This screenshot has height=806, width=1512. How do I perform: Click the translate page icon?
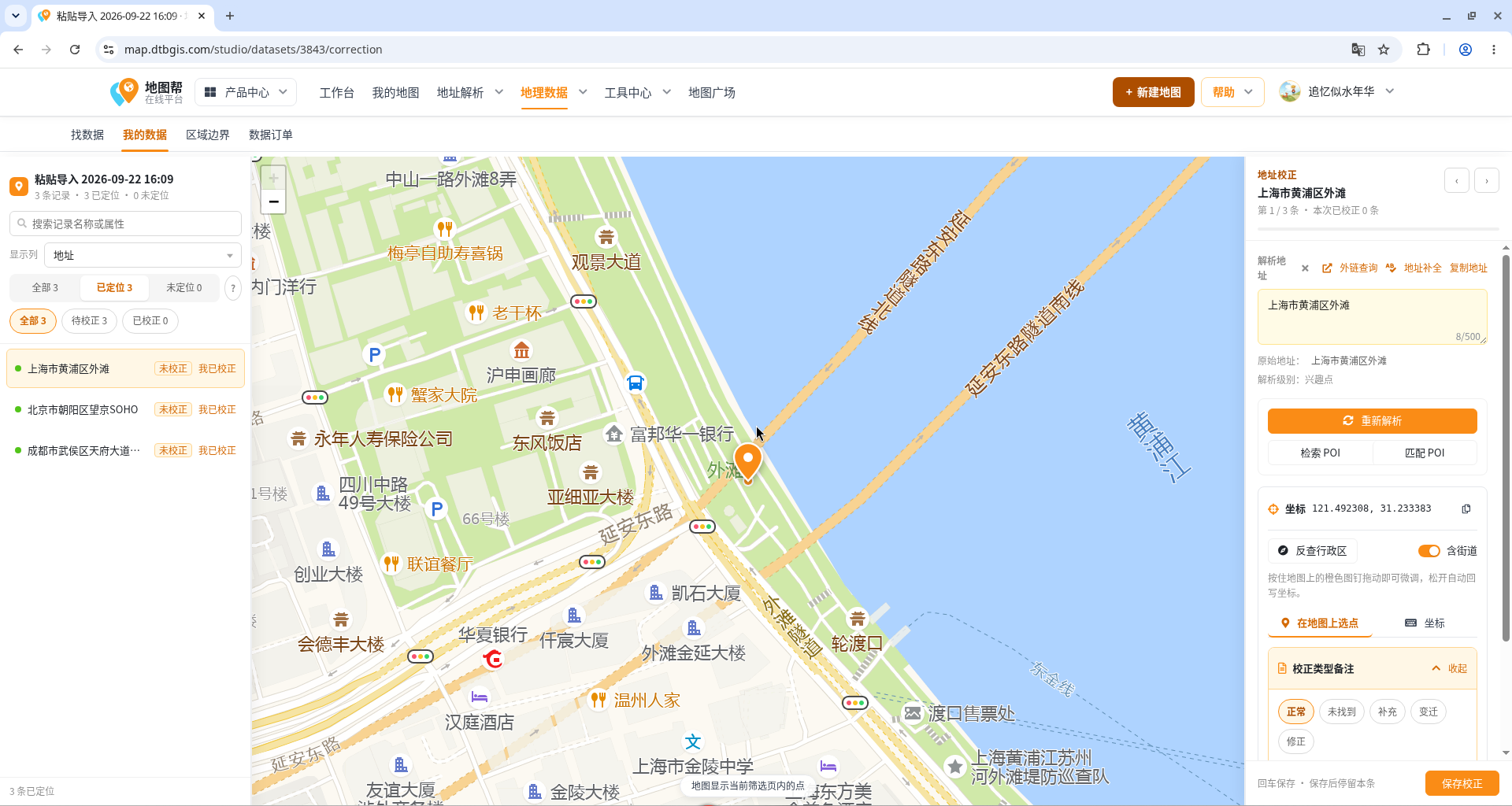pyautogui.click(x=1358, y=50)
